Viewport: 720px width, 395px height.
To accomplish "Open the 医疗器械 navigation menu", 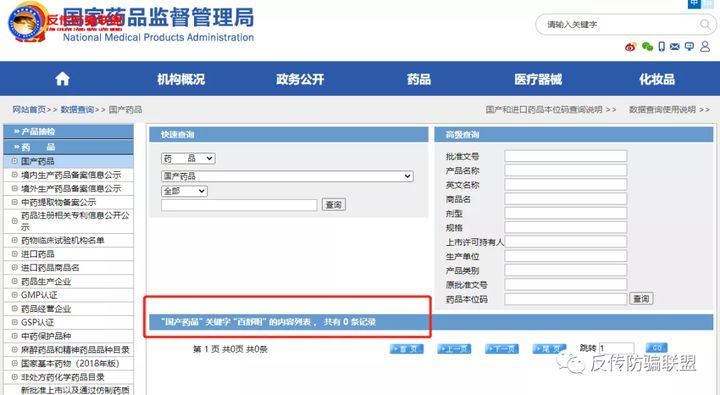I will coord(538,79).
